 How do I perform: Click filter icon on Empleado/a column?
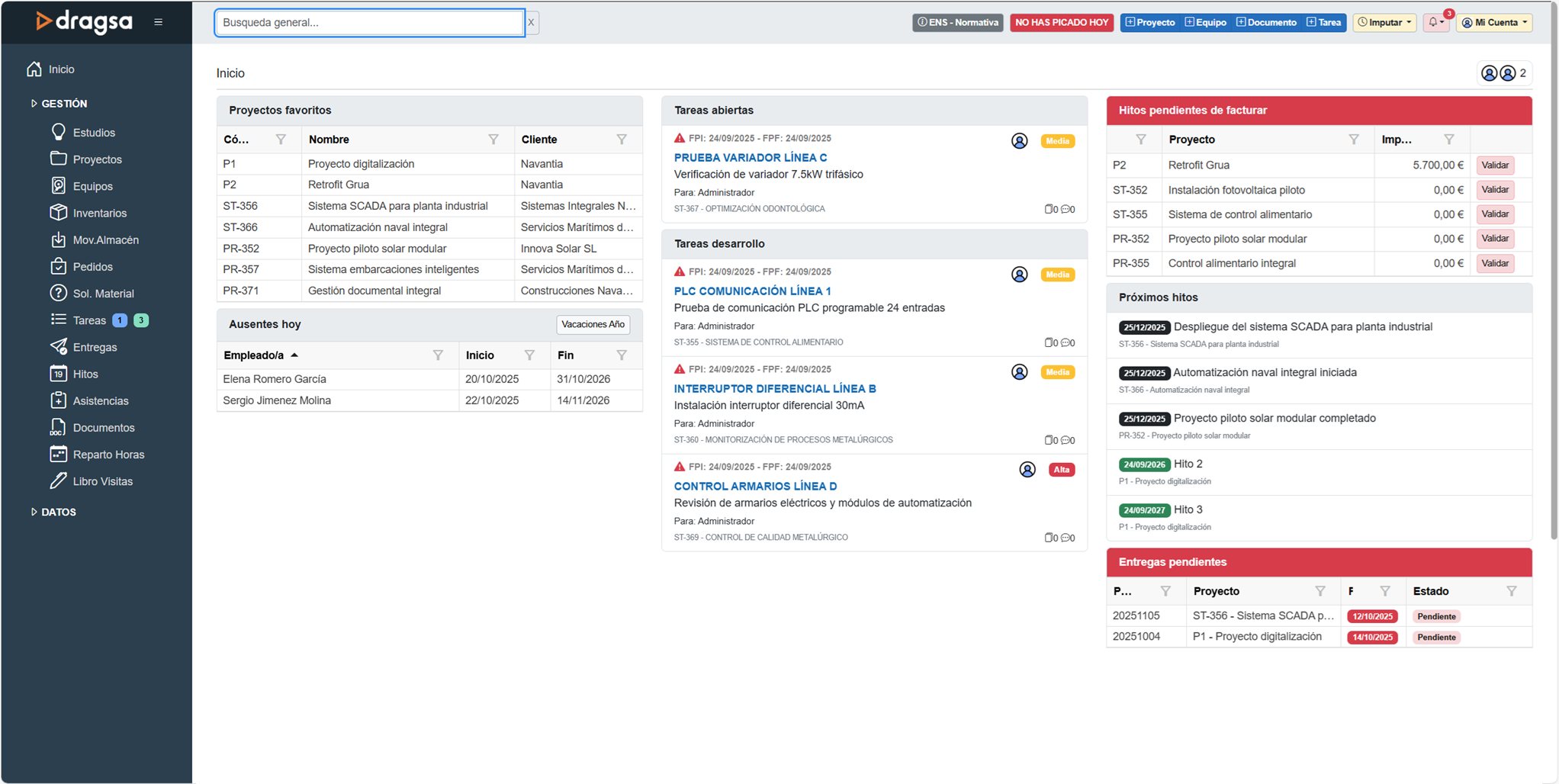tap(438, 355)
